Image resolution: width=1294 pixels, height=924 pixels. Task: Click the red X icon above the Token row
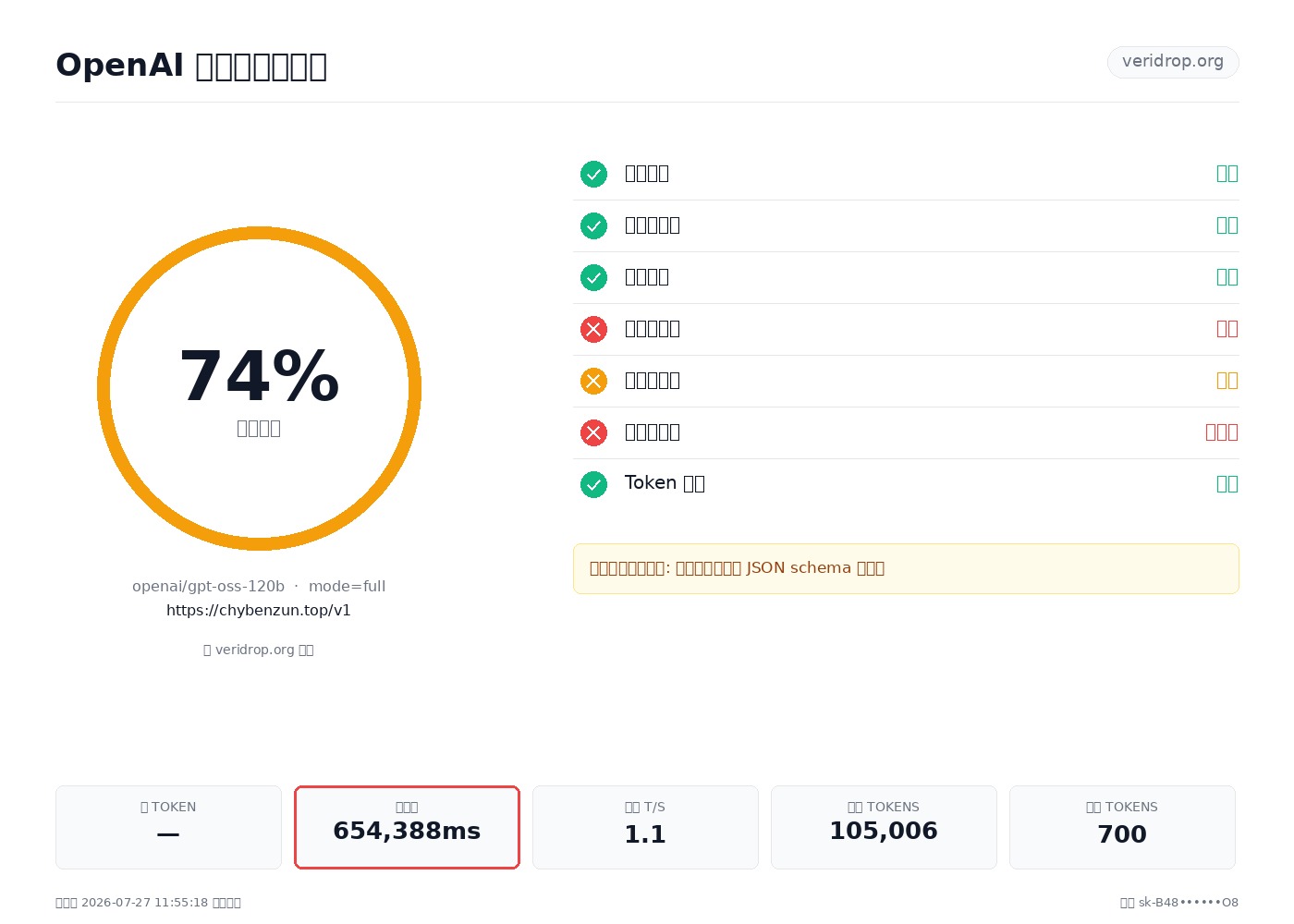pos(593,432)
